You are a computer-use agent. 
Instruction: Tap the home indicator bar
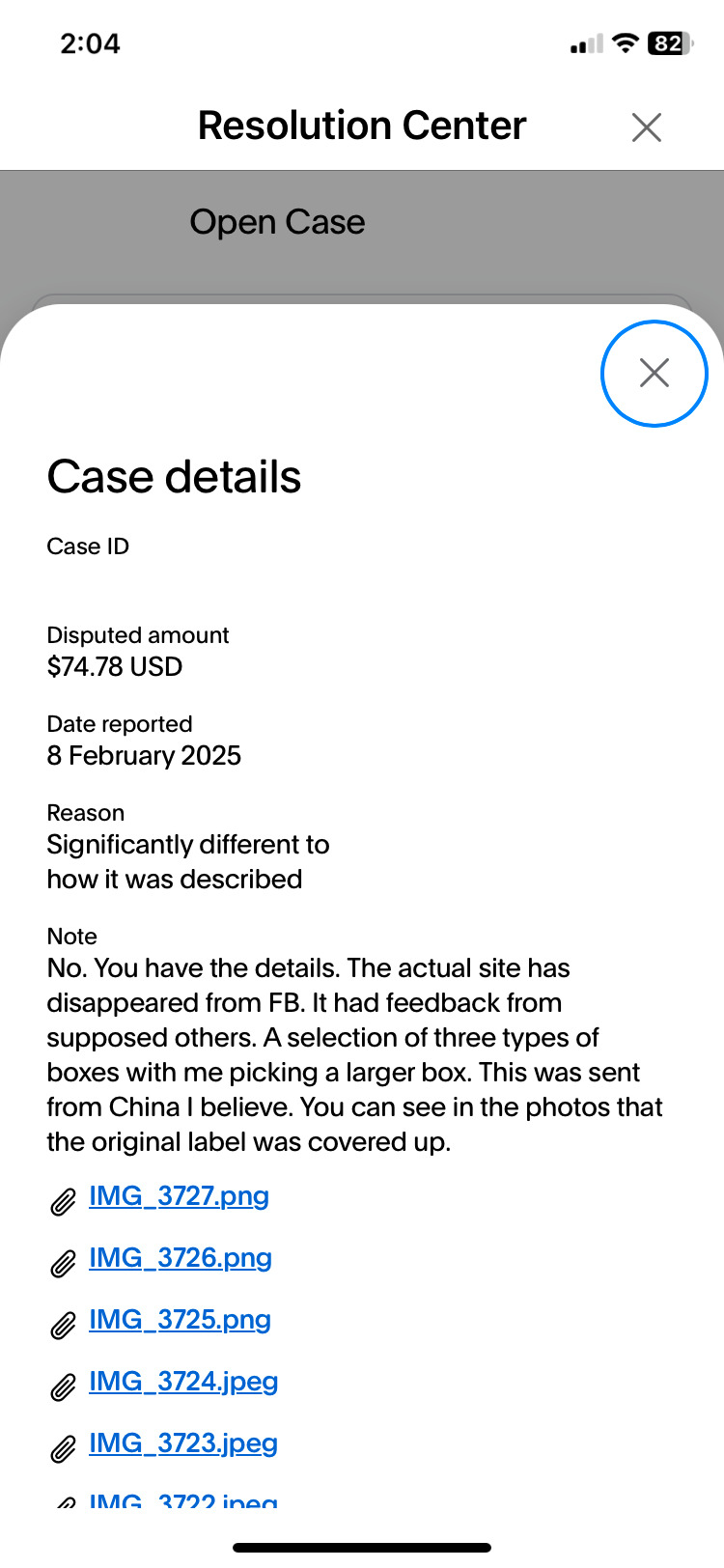(x=362, y=1548)
